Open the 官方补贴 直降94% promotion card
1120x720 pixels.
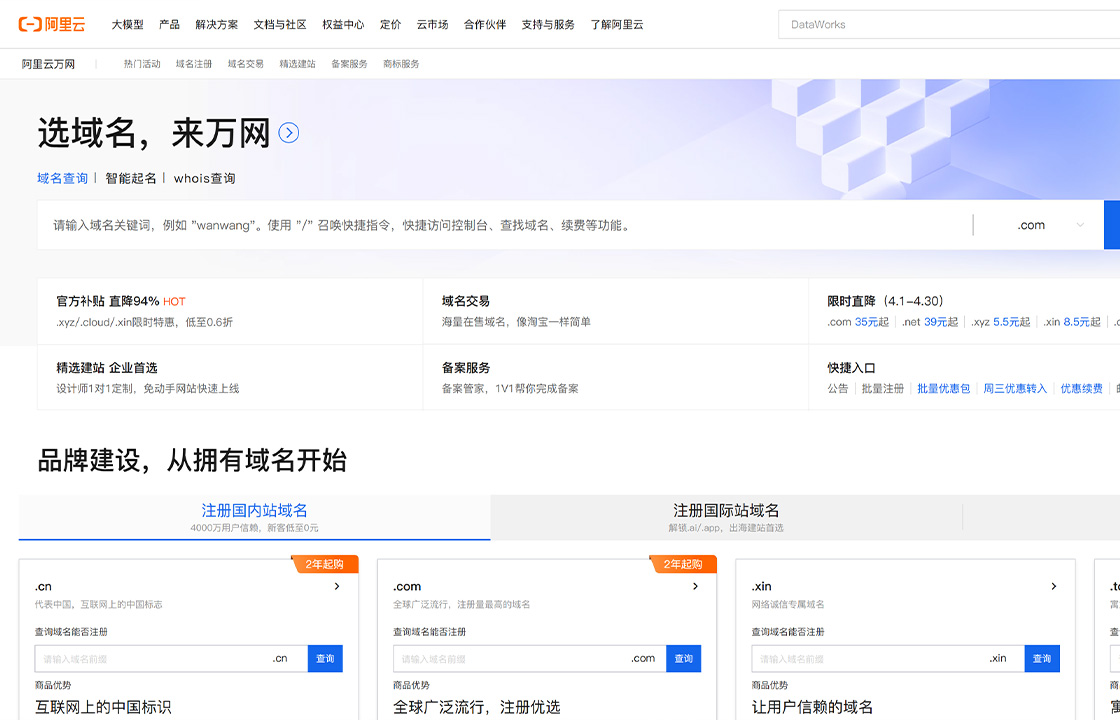coord(230,311)
